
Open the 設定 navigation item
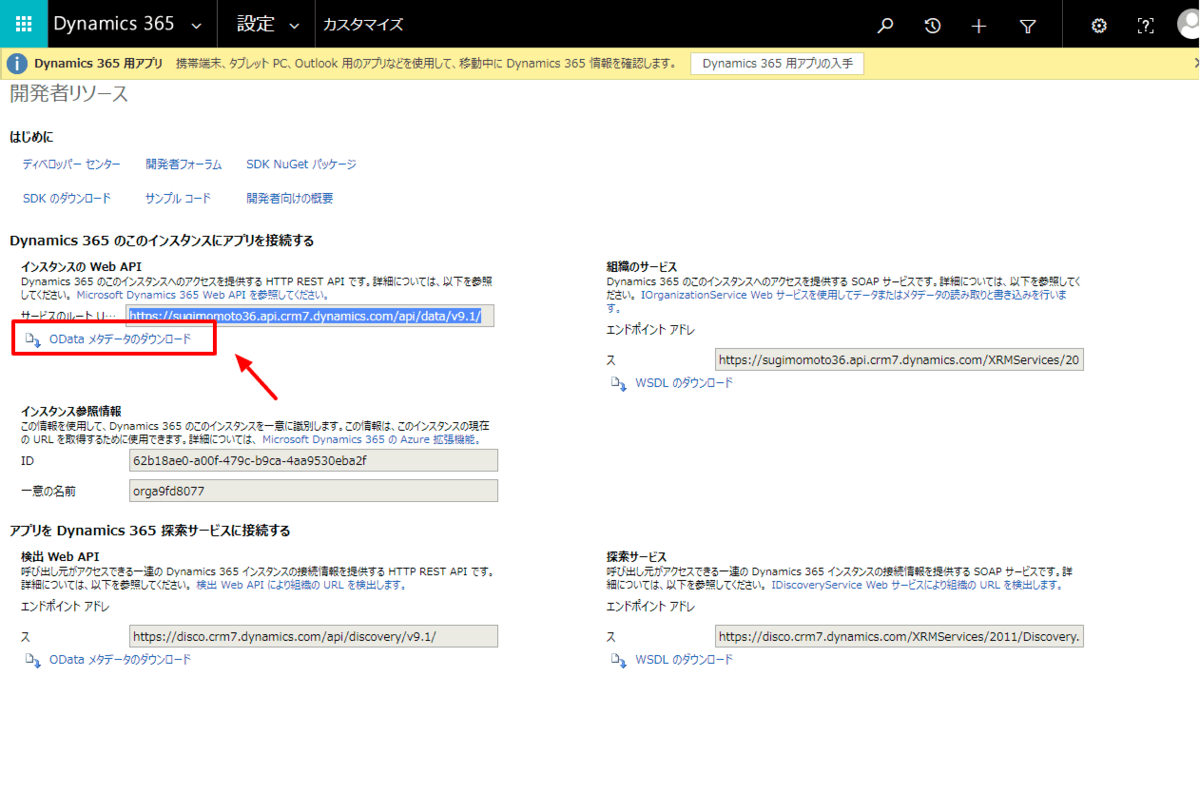click(256, 24)
